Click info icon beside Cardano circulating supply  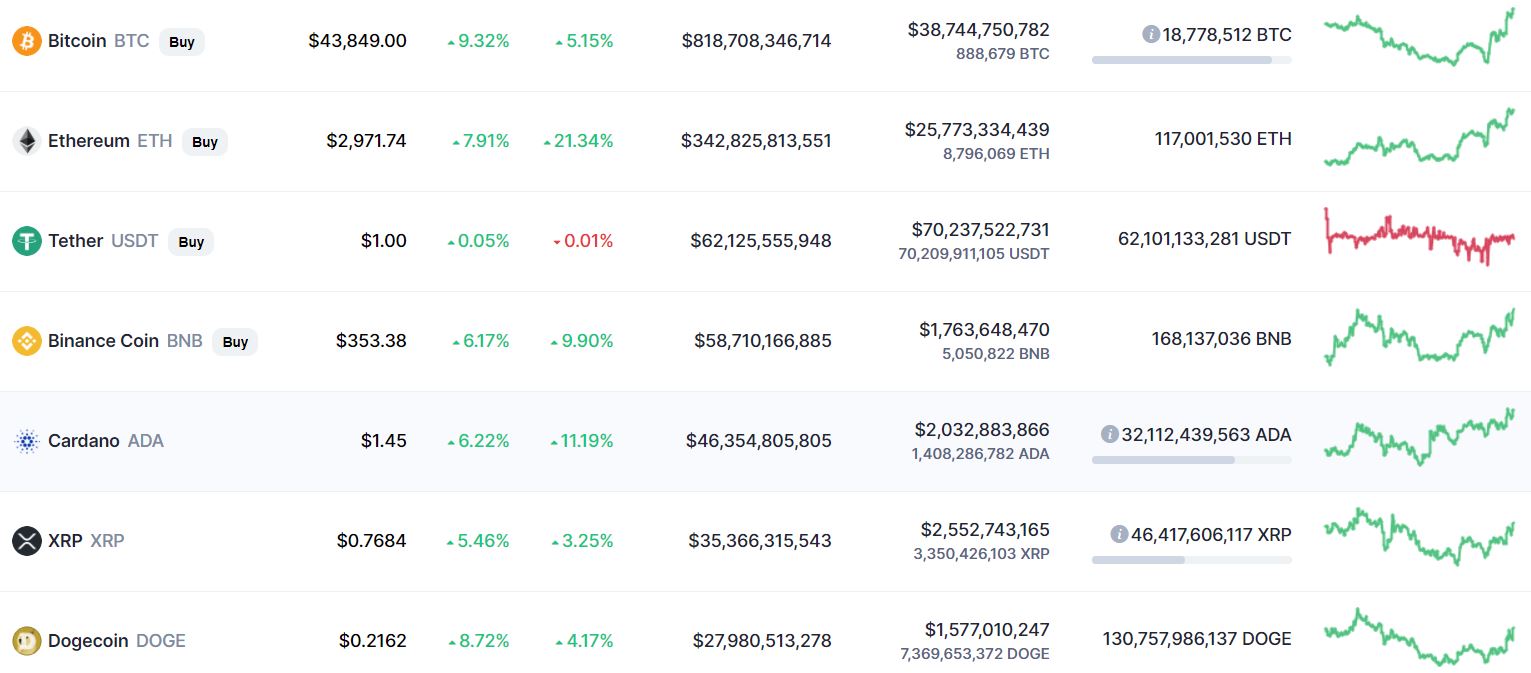click(x=1109, y=434)
